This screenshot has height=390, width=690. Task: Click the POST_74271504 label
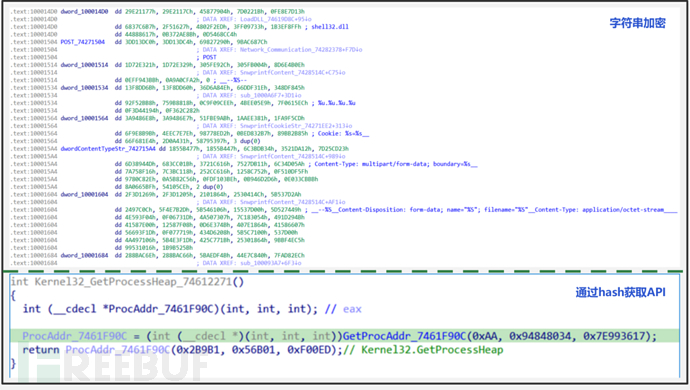pyautogui.click(x=83, y=42)
